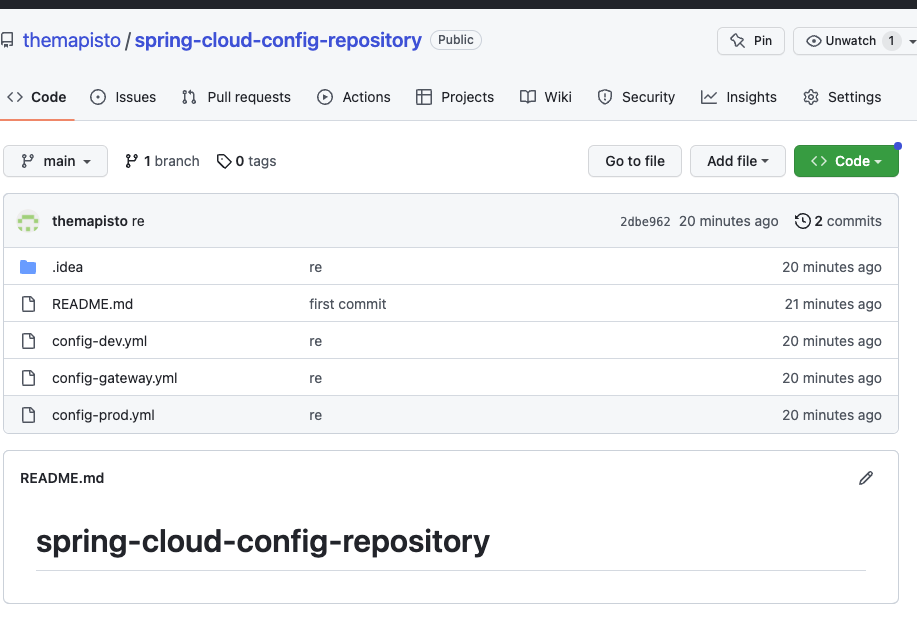Click the file icon next to config-dev.yml
Screen dimensions: 917x621
[x=28, y=341]
